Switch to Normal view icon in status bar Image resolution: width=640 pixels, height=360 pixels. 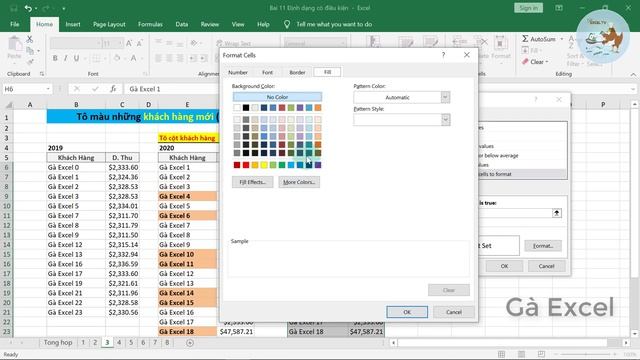[x=501, y=354]
